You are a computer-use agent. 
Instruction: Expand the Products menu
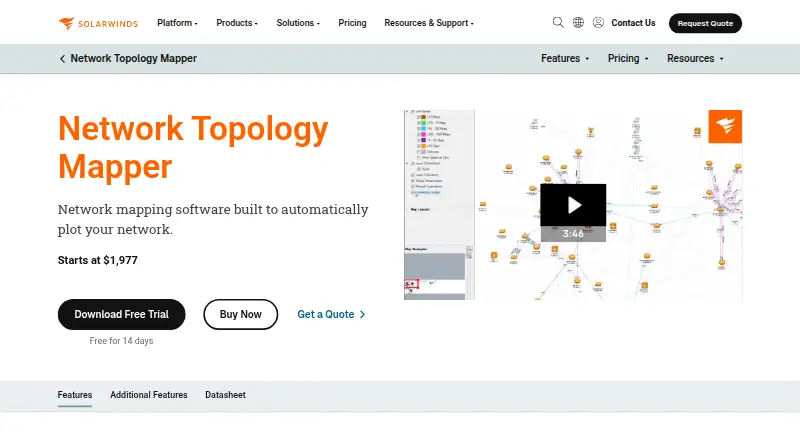click(237, 23)
